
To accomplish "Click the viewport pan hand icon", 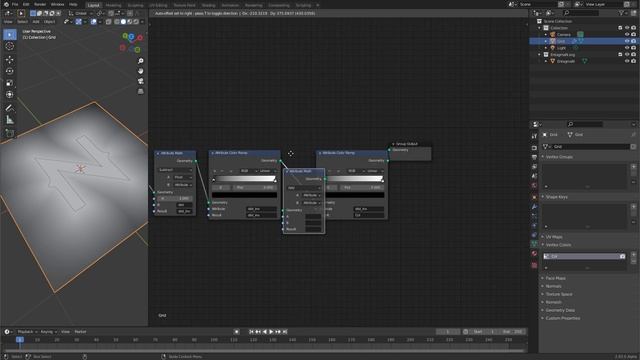I will point(141,71).
